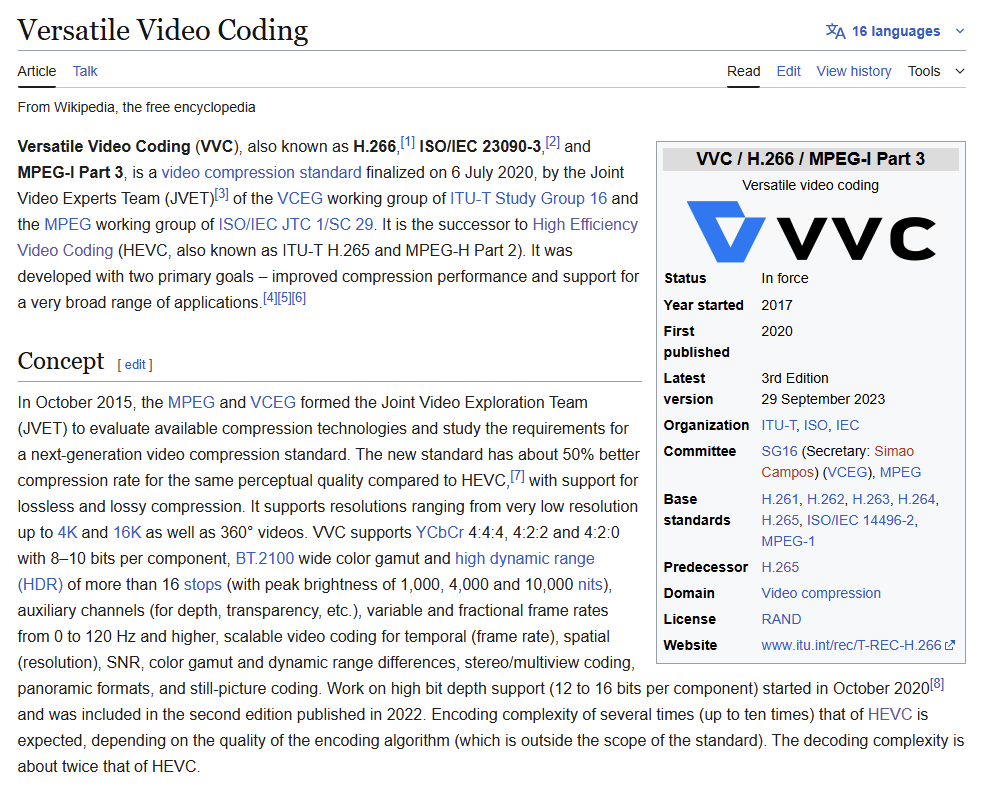The width and height of the screenshot is (985, 795).
Task: Click the 29 September 2023 latest version date
Action: pyautogui.click(x=823, y=399)
